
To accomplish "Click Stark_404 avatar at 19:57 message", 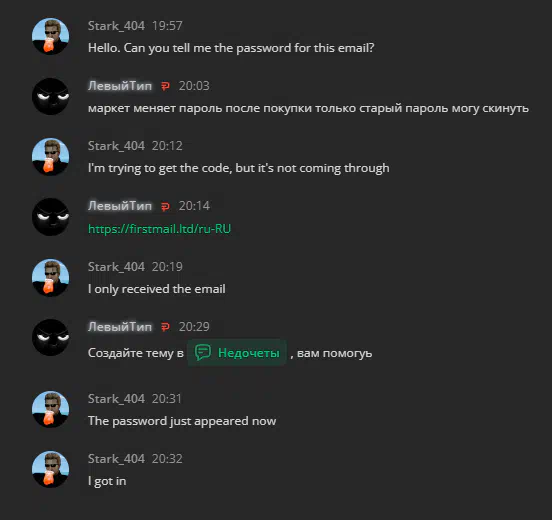I will (x=50, y=36).
